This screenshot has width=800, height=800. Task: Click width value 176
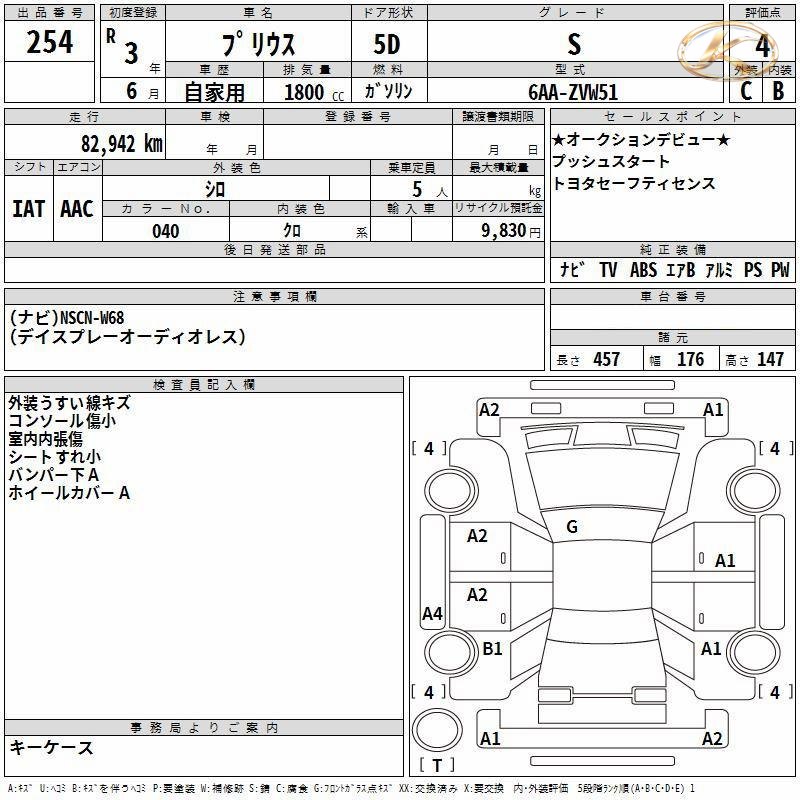coord(690,360)
